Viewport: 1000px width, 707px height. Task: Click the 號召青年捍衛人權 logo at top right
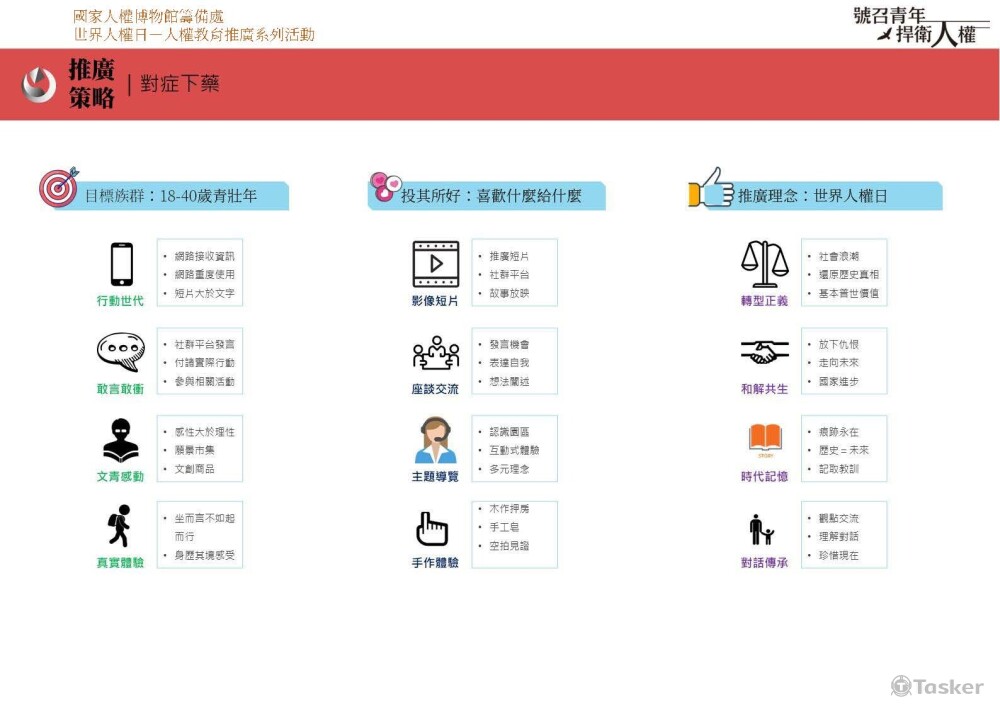[x=915, y=25]
